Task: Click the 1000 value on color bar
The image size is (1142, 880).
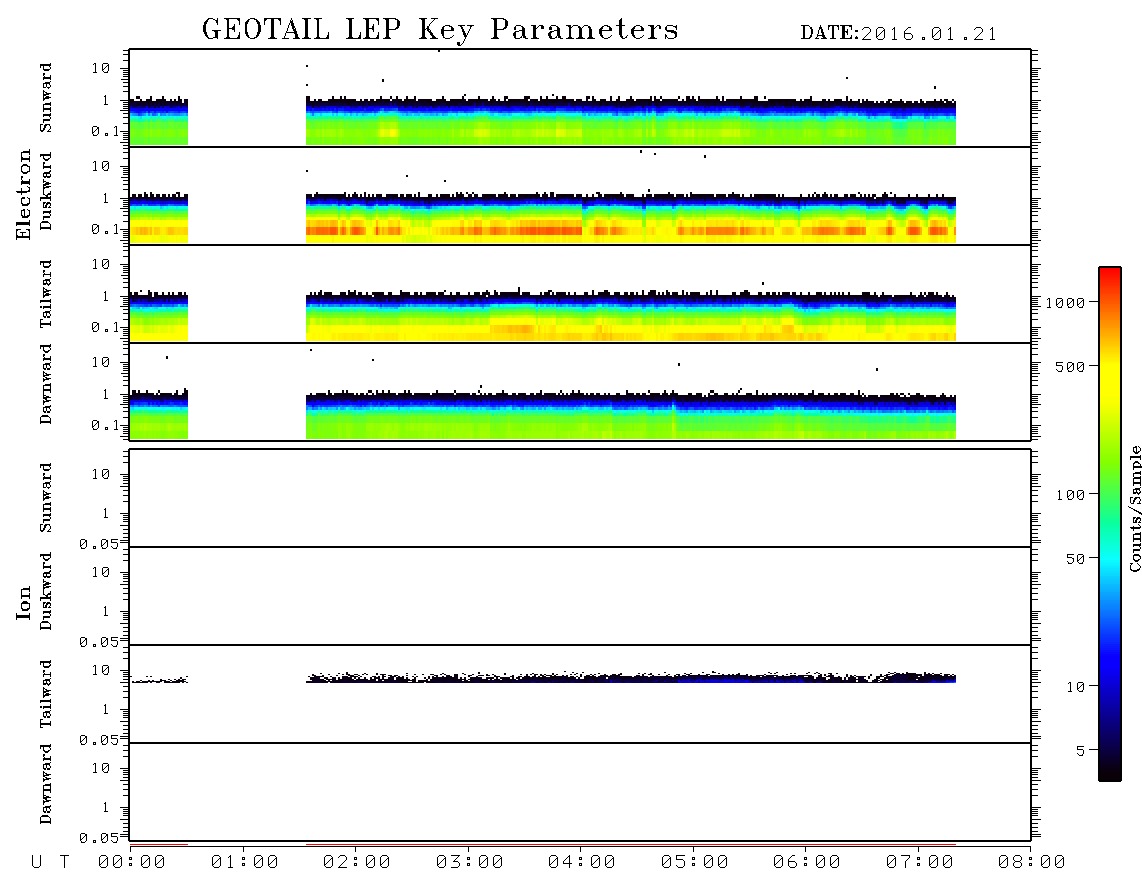Action: [1065, 302]
